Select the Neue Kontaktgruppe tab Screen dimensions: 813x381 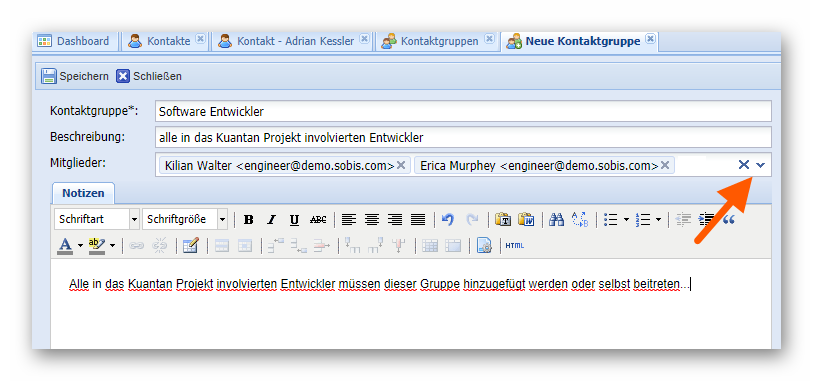point(580,41)
